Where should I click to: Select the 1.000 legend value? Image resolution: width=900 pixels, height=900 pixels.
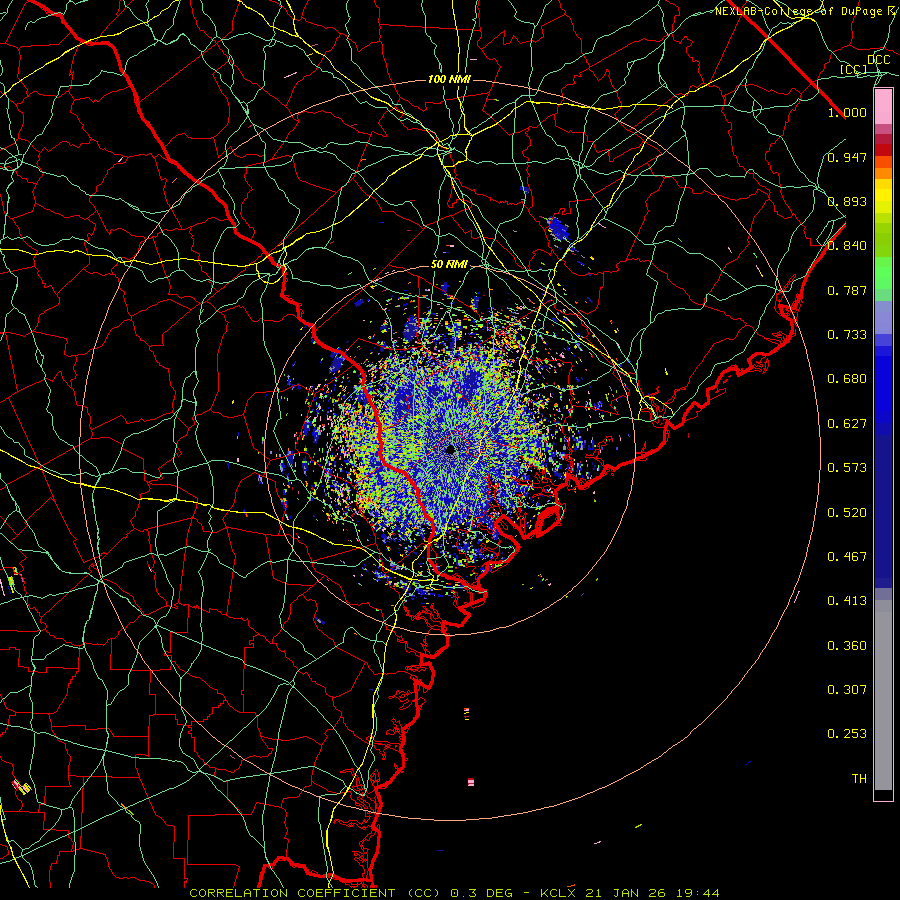(847, 112)
